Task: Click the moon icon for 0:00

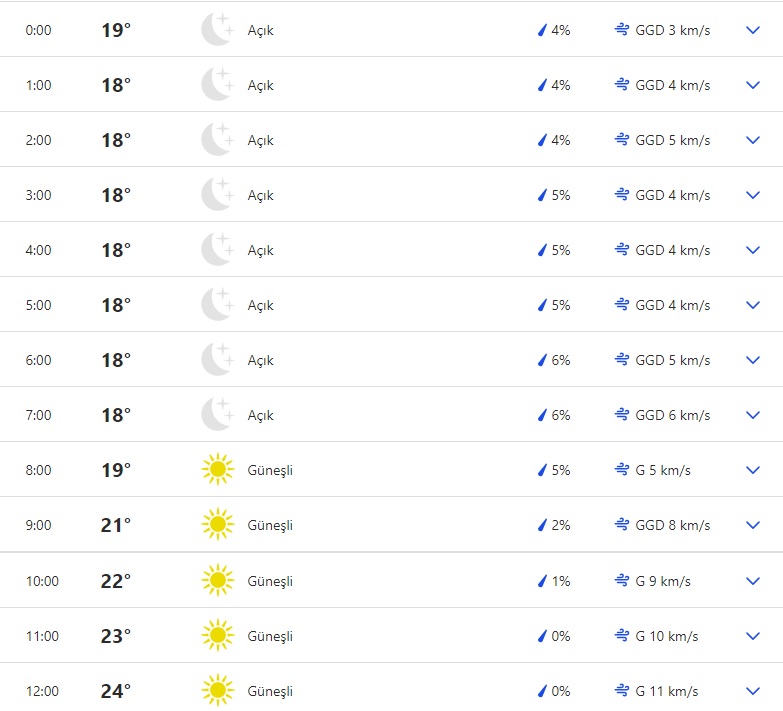Action: (x=217, y=30)
